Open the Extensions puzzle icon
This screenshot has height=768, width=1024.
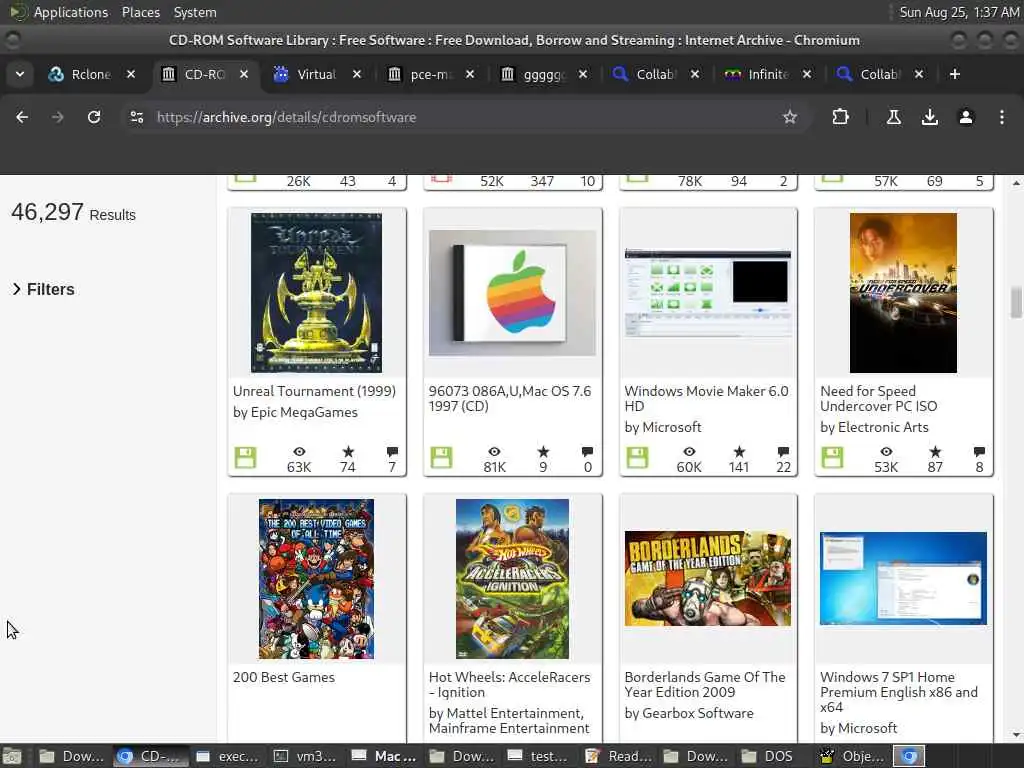(840, 117)
